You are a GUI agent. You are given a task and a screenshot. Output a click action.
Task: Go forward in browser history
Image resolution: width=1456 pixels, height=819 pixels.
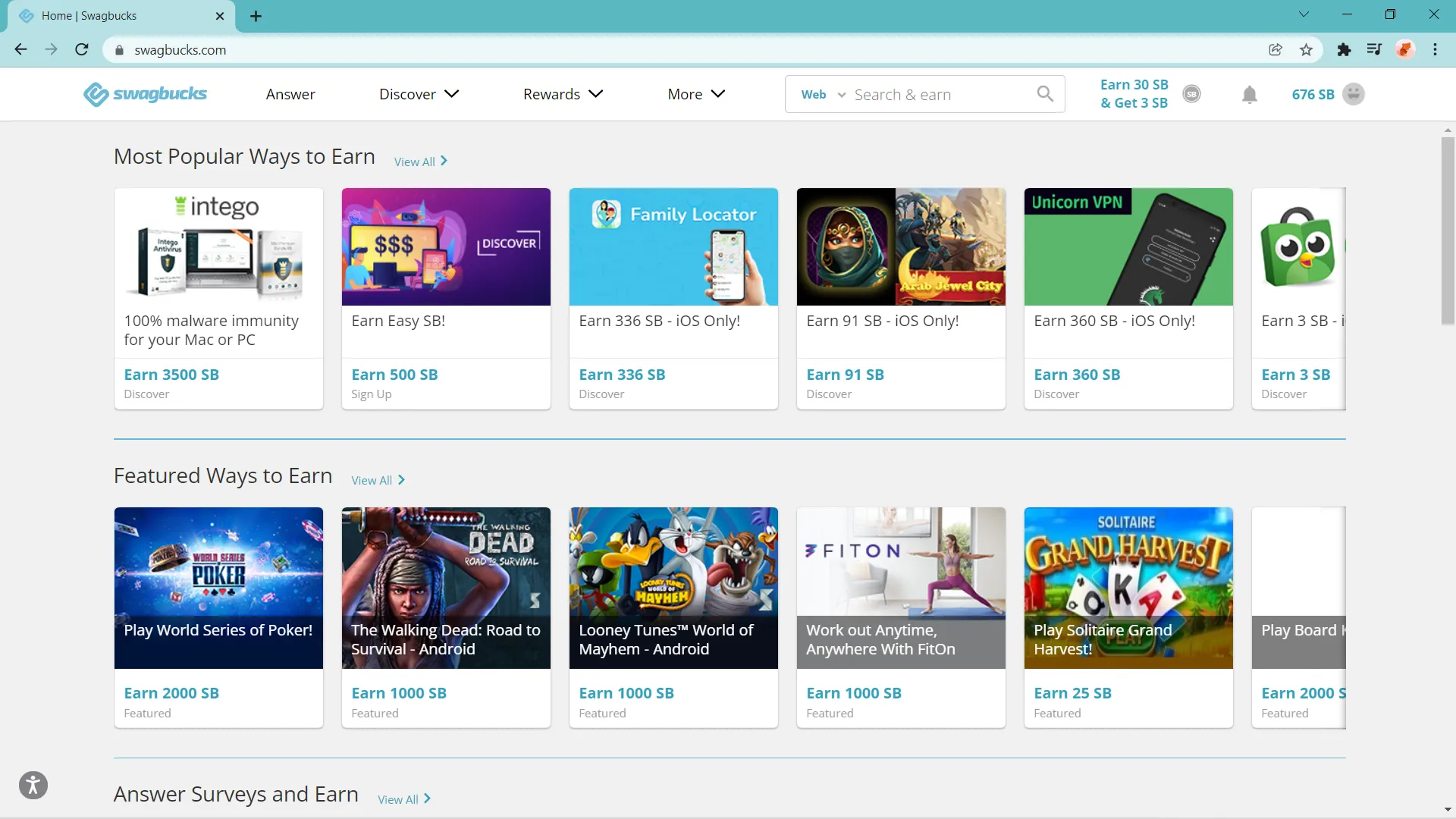pos(51,50)
